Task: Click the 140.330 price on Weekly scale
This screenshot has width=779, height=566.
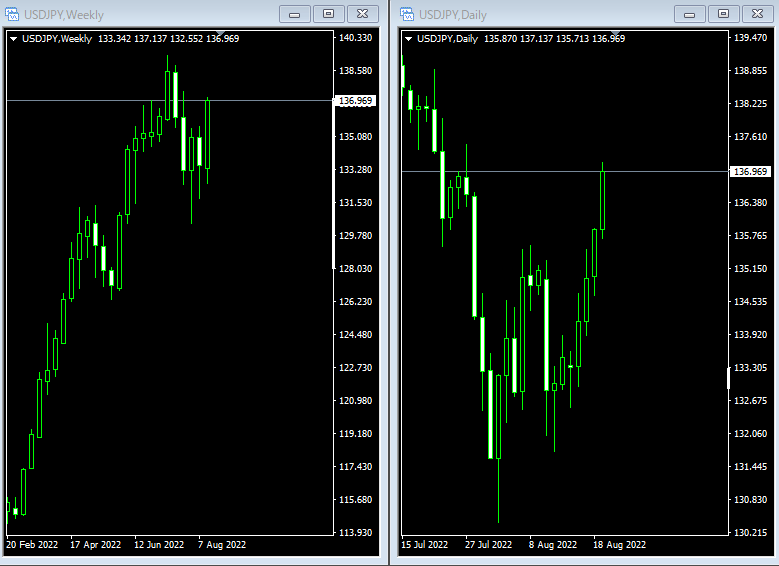Action: 355,38
